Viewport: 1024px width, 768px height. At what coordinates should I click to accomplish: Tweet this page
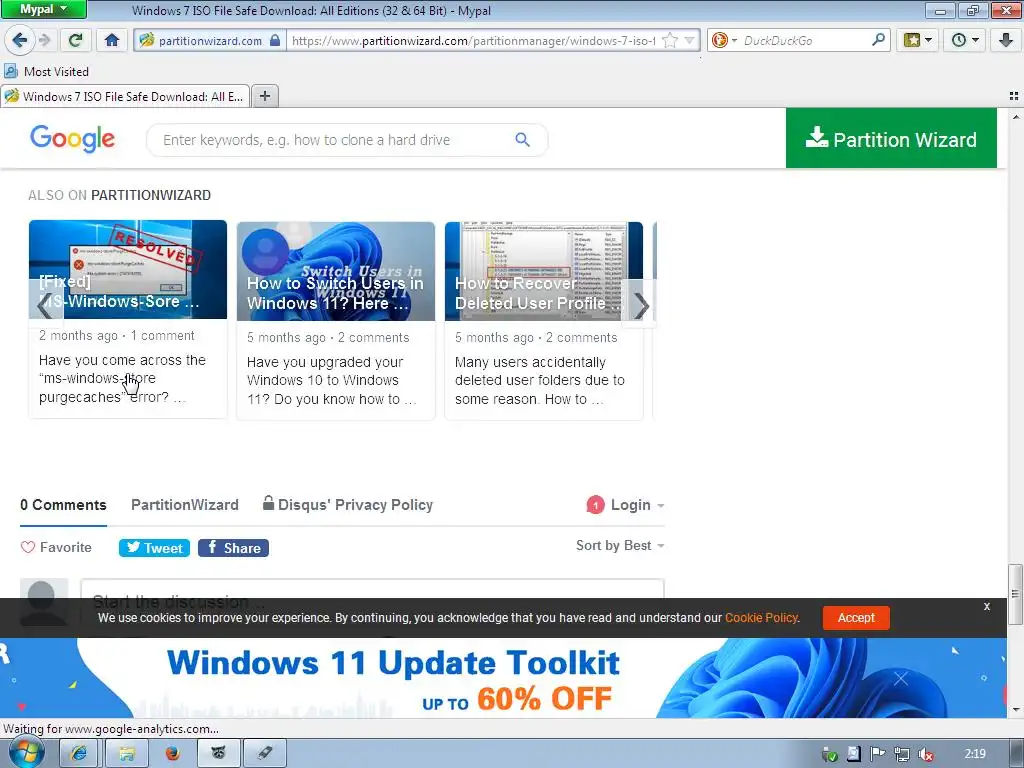(154, 548)
